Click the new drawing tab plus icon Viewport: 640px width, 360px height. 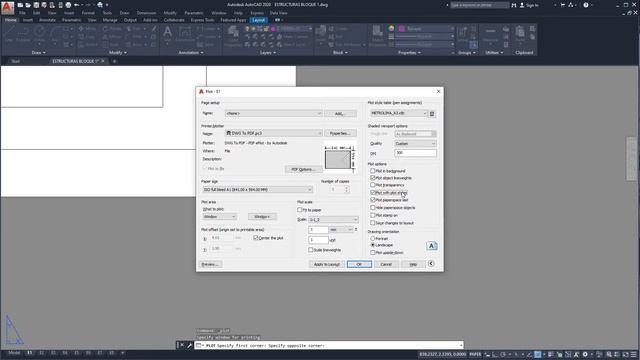pos(114,61)
